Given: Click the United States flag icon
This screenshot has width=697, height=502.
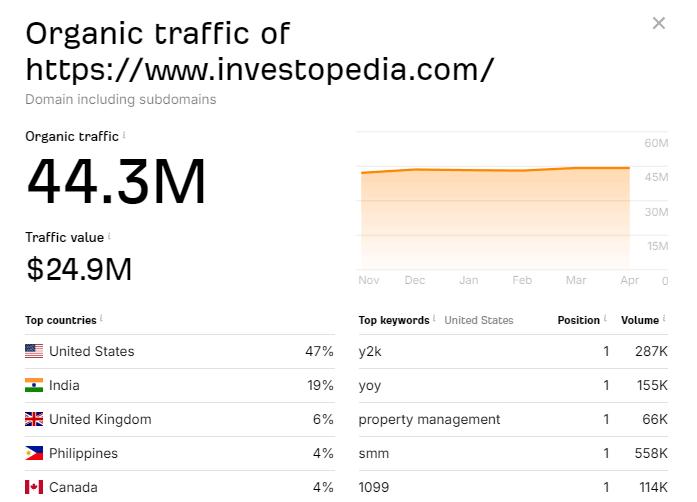Looking at the screenshot, I should click(34, 351).
